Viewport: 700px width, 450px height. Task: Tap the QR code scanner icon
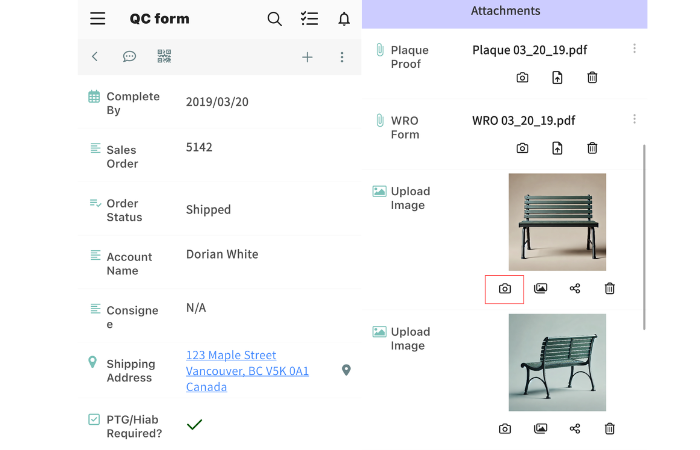pyautogui.click(x=164, y=57)
